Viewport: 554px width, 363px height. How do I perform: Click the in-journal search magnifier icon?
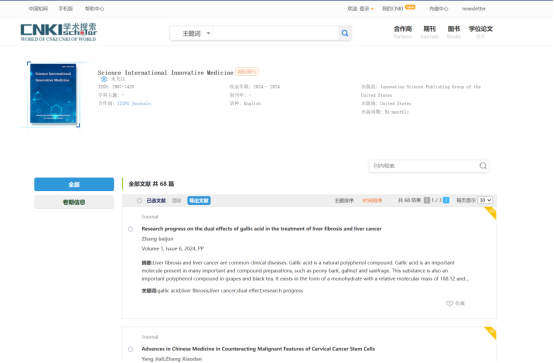point(483,166)
